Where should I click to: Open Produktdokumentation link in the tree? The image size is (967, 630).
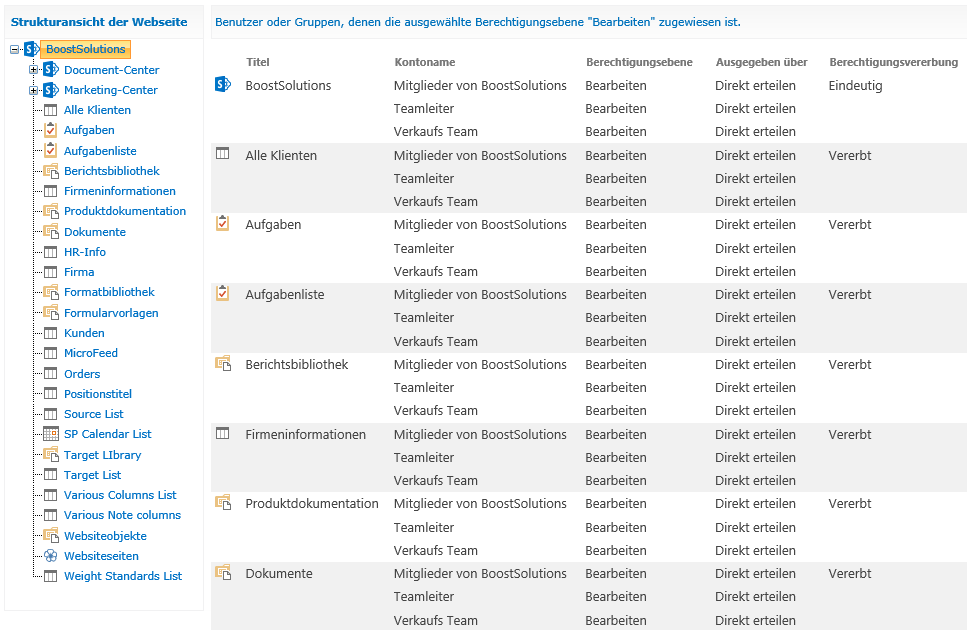click(x=125, y=211)
